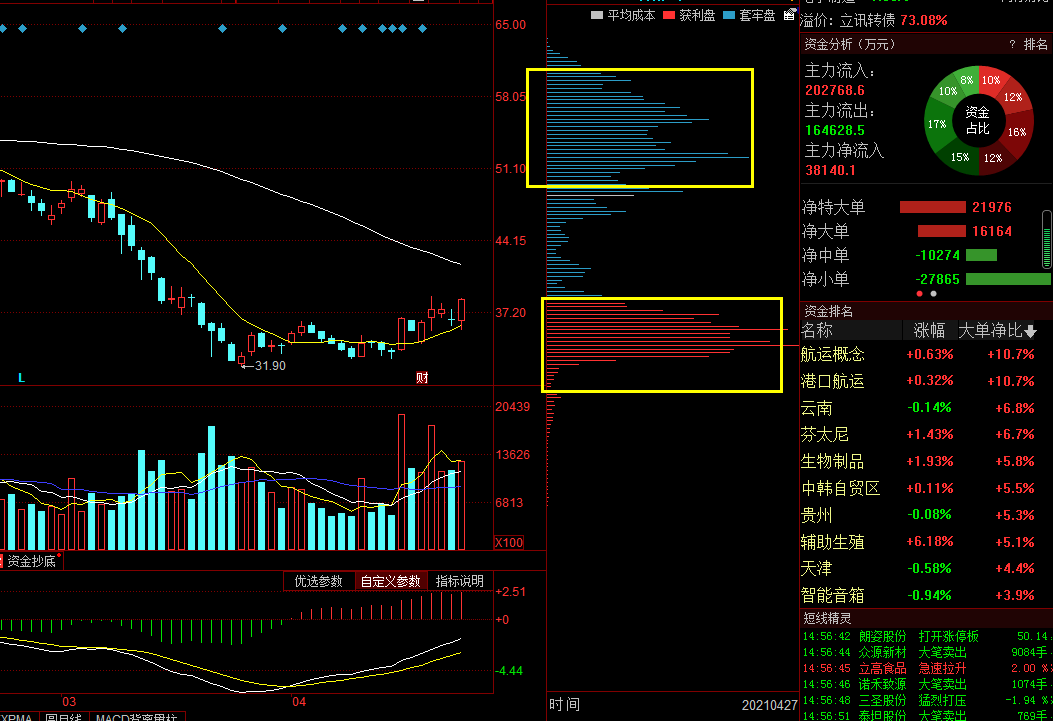The width and height of the screenshot is (1053, 721).
Task: Click the green vertical gauge beside 净大单
Action: pos(1046,240)
